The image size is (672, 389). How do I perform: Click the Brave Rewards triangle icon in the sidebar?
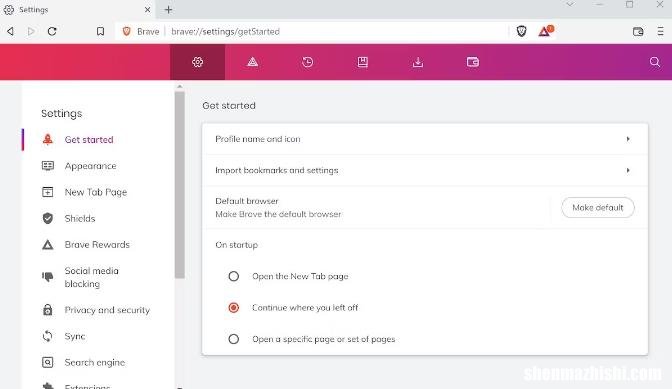[x=48, y=245]
